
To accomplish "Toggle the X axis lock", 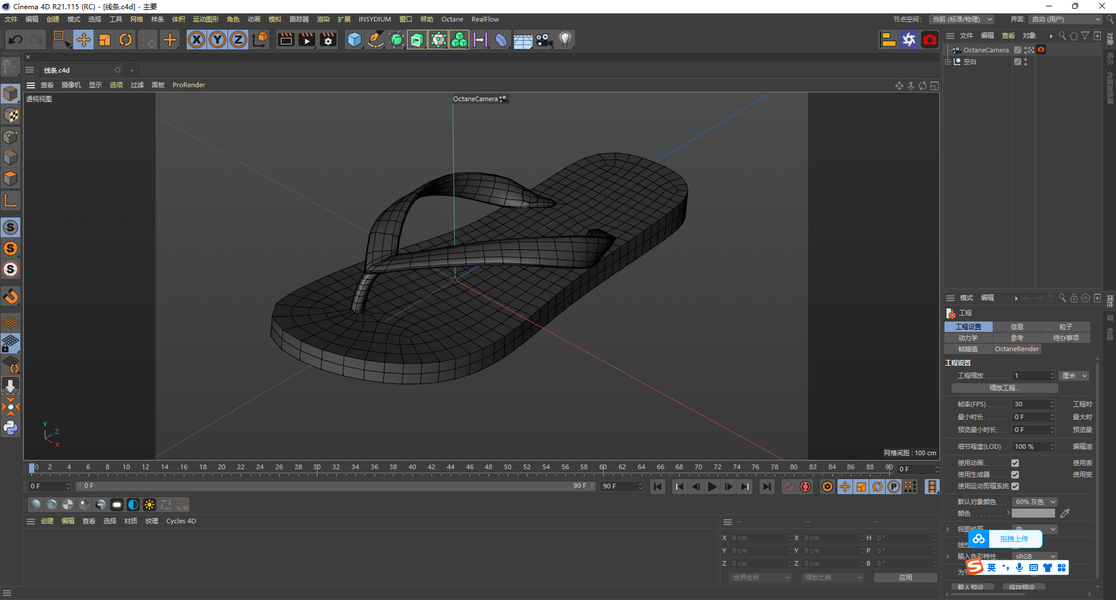I will (x=196, y=40).
